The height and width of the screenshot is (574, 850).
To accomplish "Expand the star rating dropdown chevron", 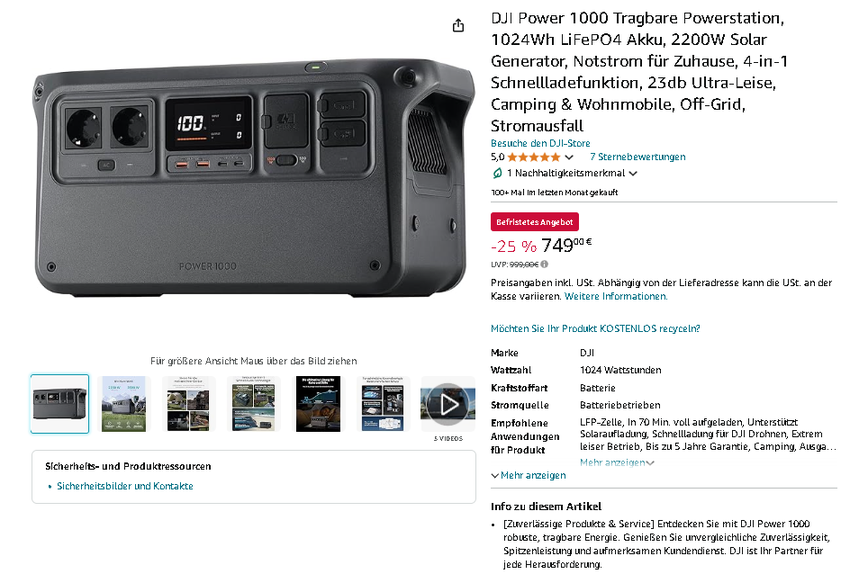I will (x=569, y=157).
